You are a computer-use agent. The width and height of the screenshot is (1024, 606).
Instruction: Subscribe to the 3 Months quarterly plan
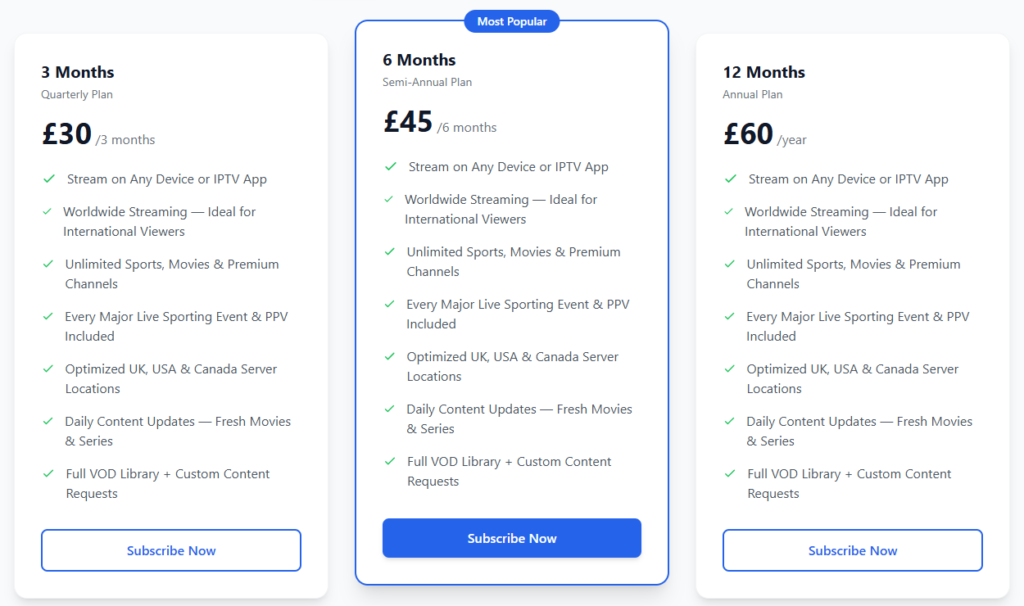point(171,550)
